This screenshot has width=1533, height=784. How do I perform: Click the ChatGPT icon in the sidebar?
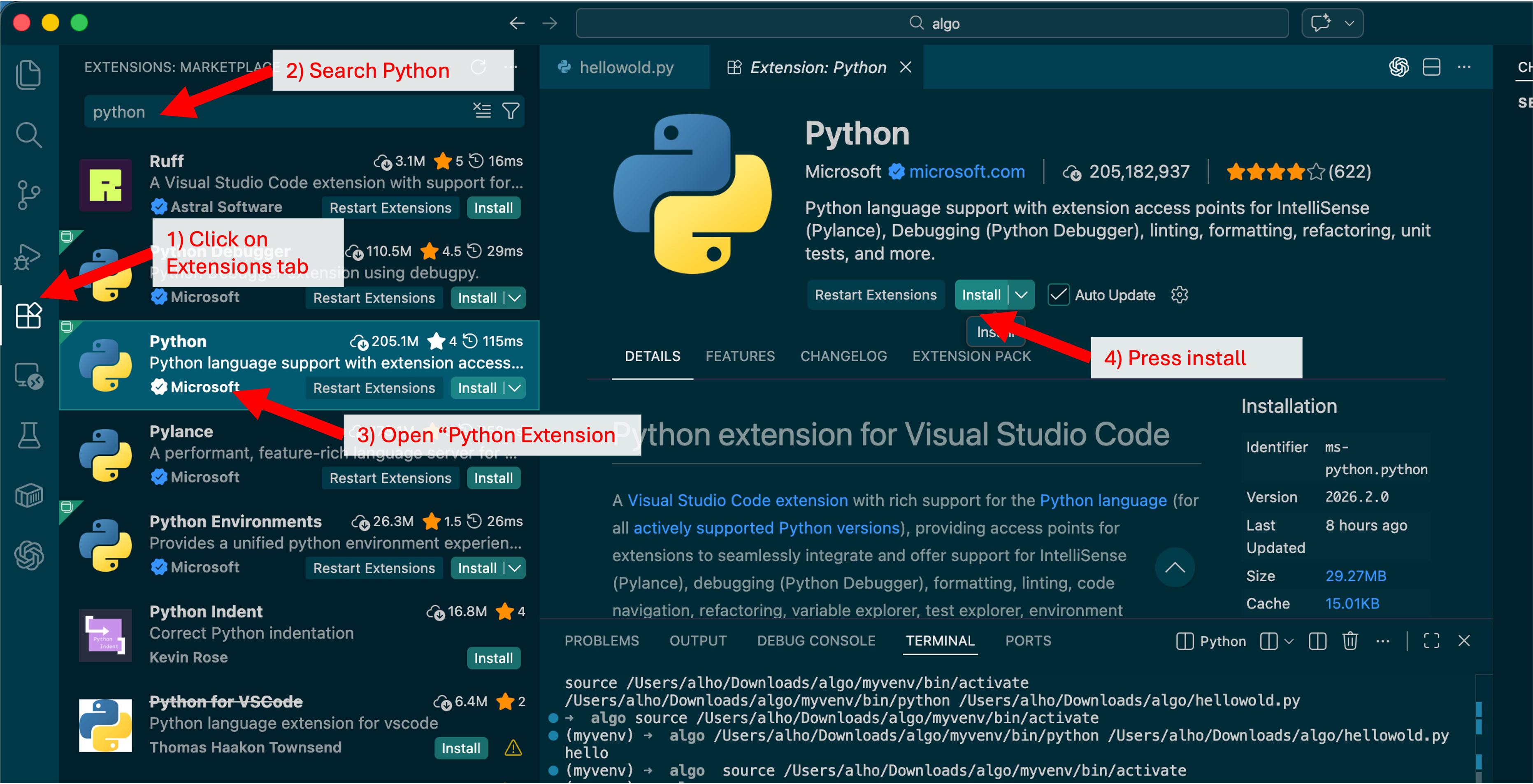tap(28, 557)
